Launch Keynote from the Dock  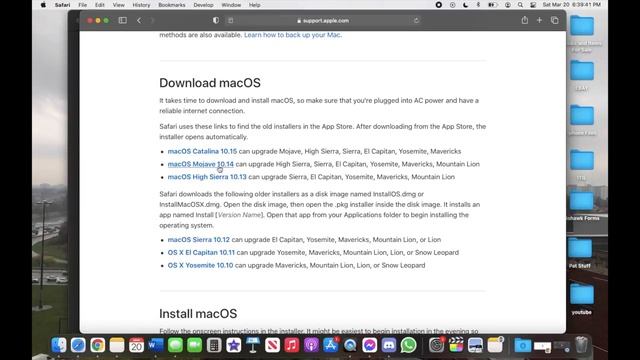point(253,345)
